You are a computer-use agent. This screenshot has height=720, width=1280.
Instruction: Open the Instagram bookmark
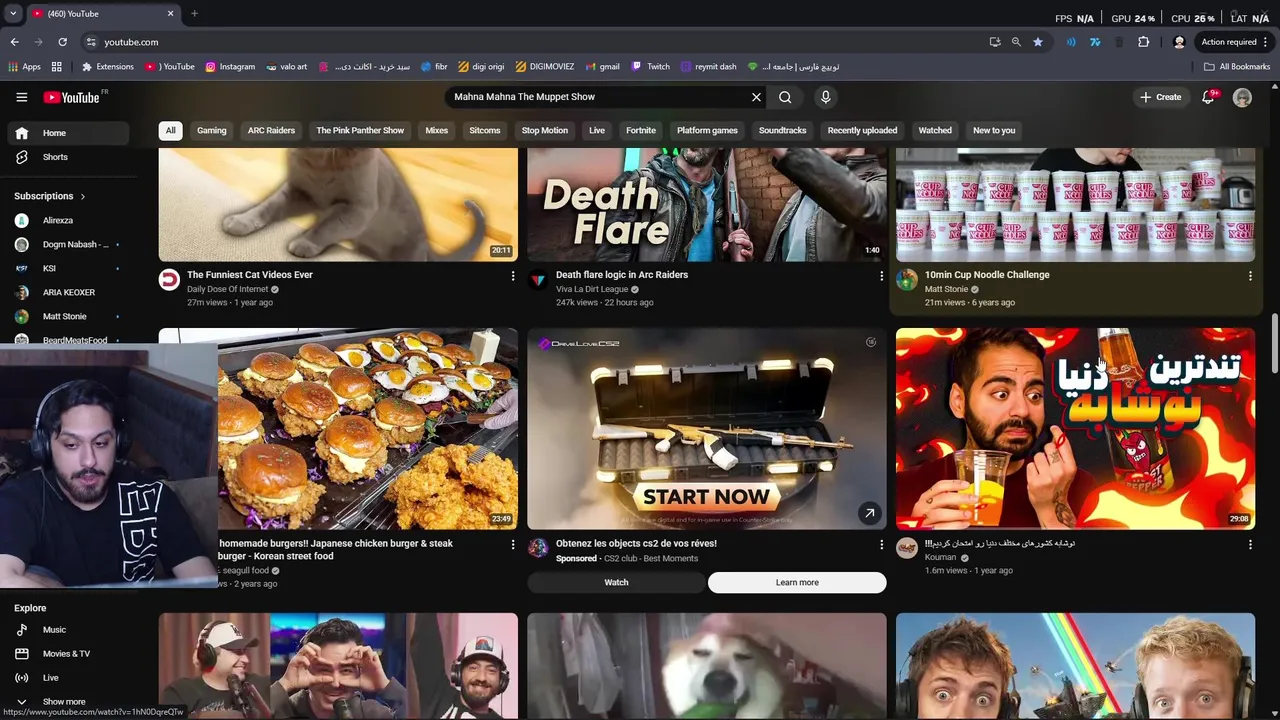pyautogui.click(x=230, y=67)
